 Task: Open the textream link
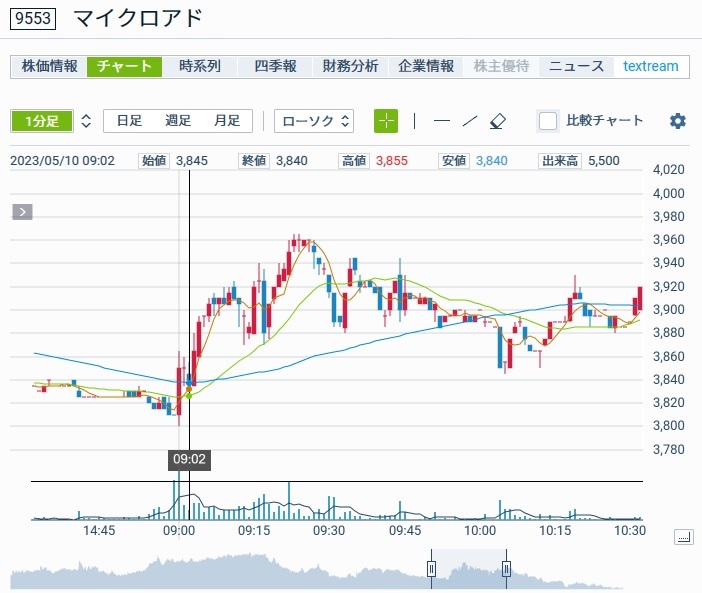pyautogui.click(x=650, y=66)
